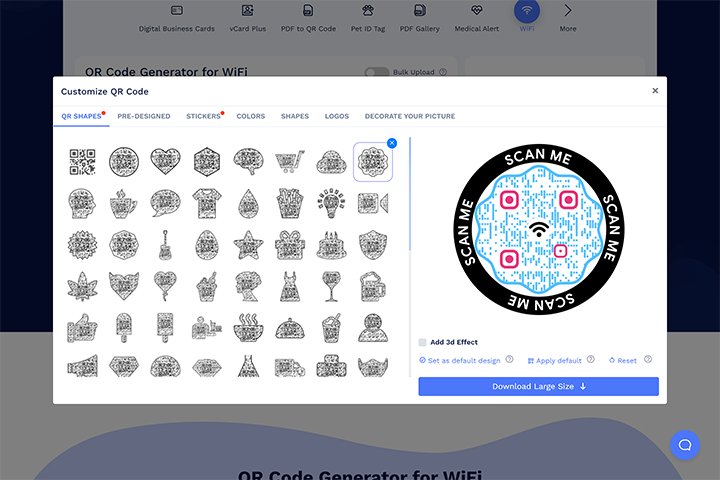Select the video camera QR shape
The width and height of the screenshot is (720, 480).
pos(373,203)
